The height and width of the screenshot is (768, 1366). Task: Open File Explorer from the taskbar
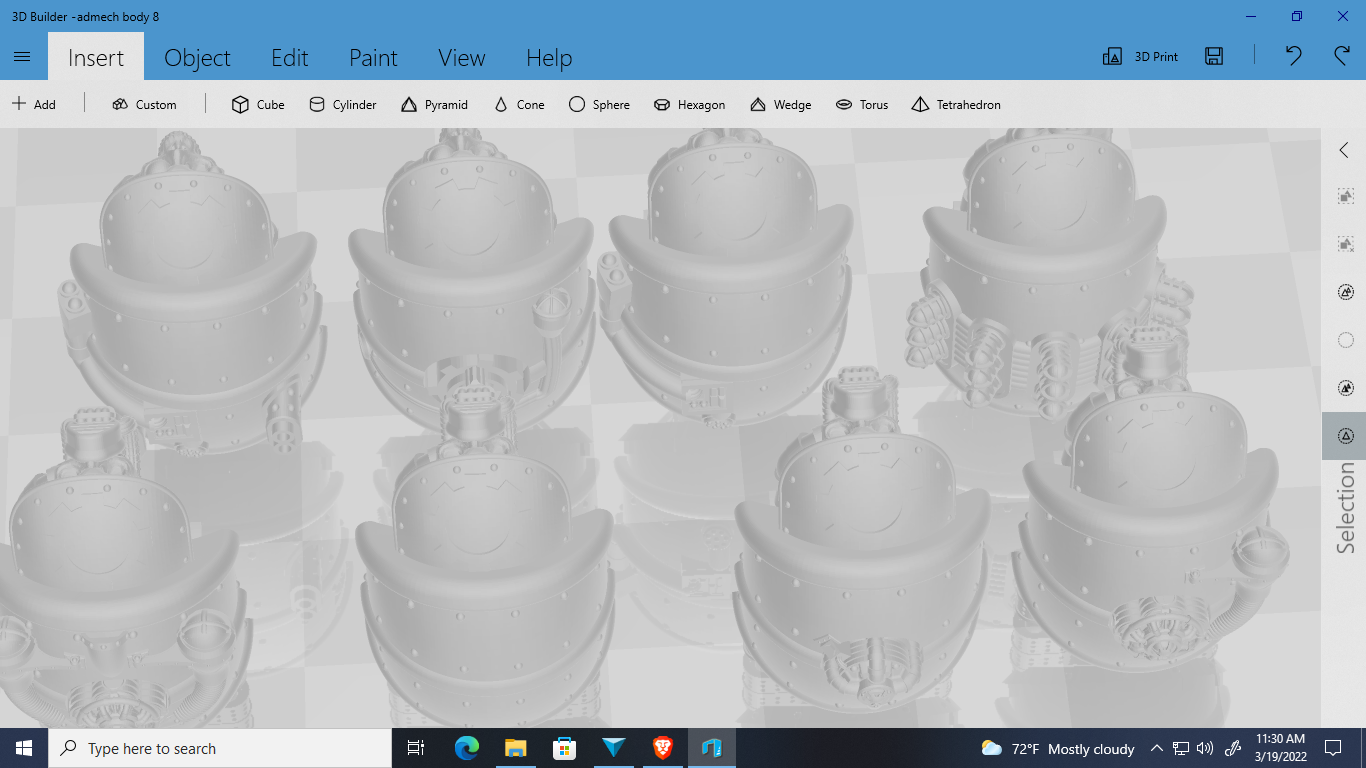pos(515,748)
